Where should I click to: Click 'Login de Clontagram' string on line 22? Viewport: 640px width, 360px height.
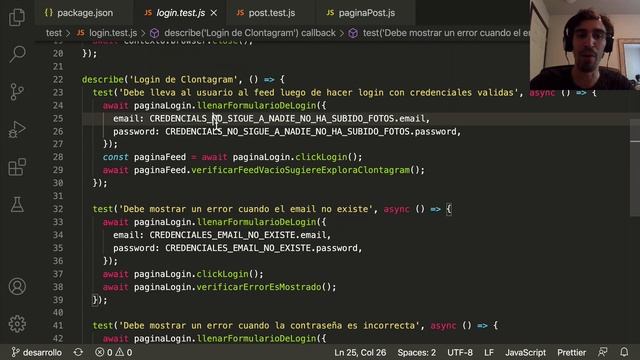coord(184,80)
